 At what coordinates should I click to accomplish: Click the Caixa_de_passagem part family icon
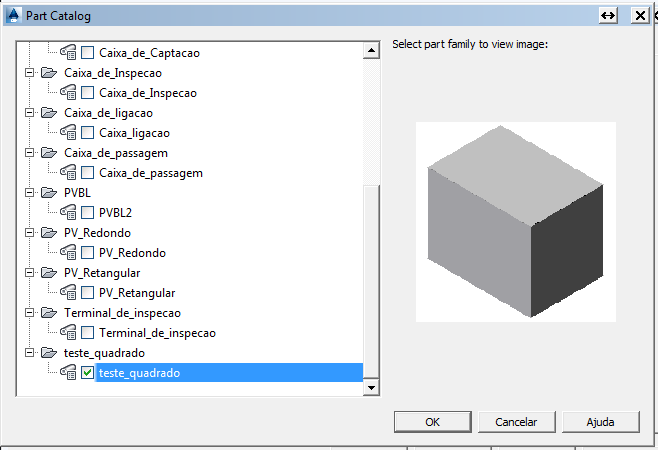point(68,173)
